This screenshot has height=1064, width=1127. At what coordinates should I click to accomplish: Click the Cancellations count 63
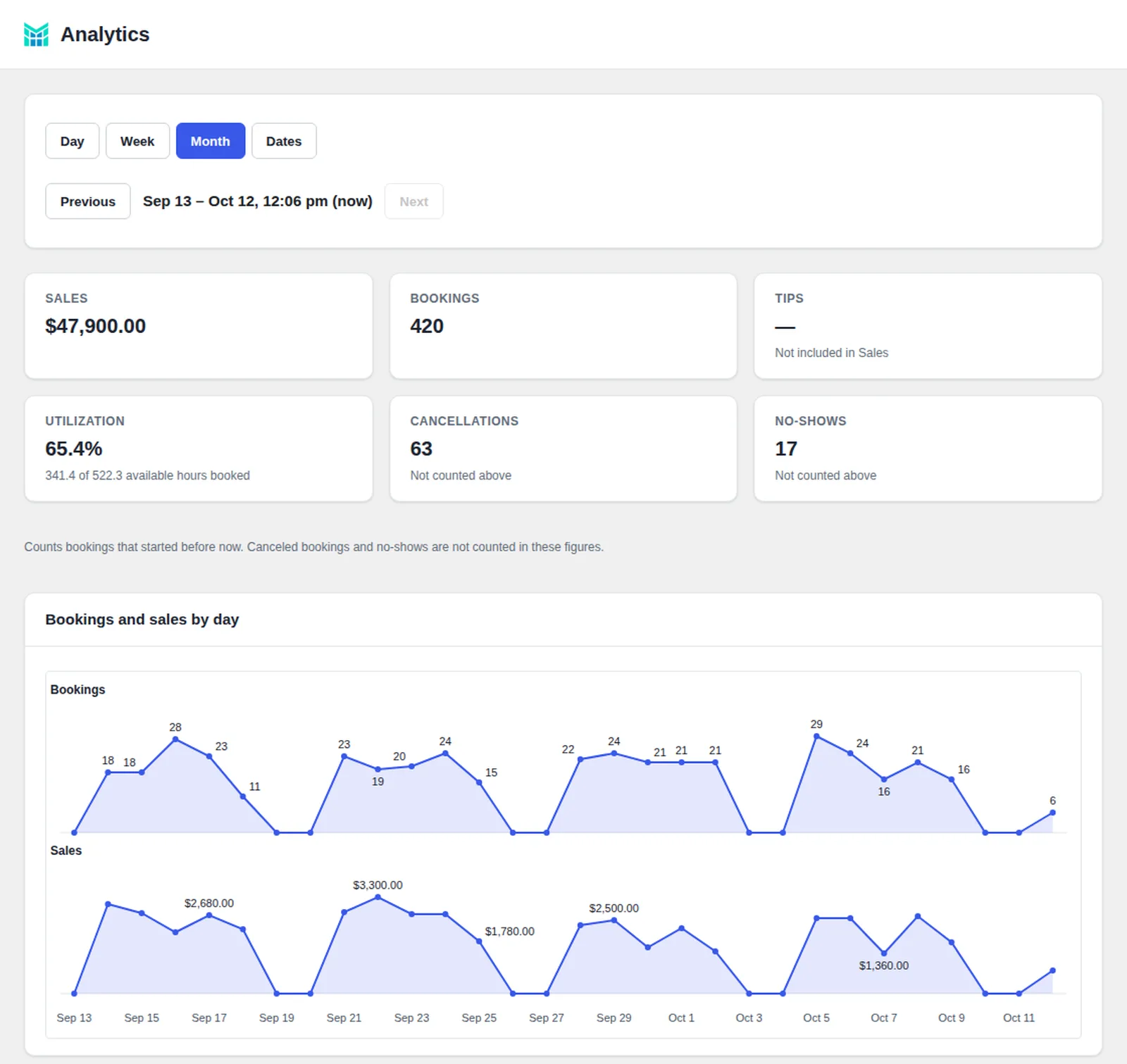pyautogui.click(x=421, y=449)
